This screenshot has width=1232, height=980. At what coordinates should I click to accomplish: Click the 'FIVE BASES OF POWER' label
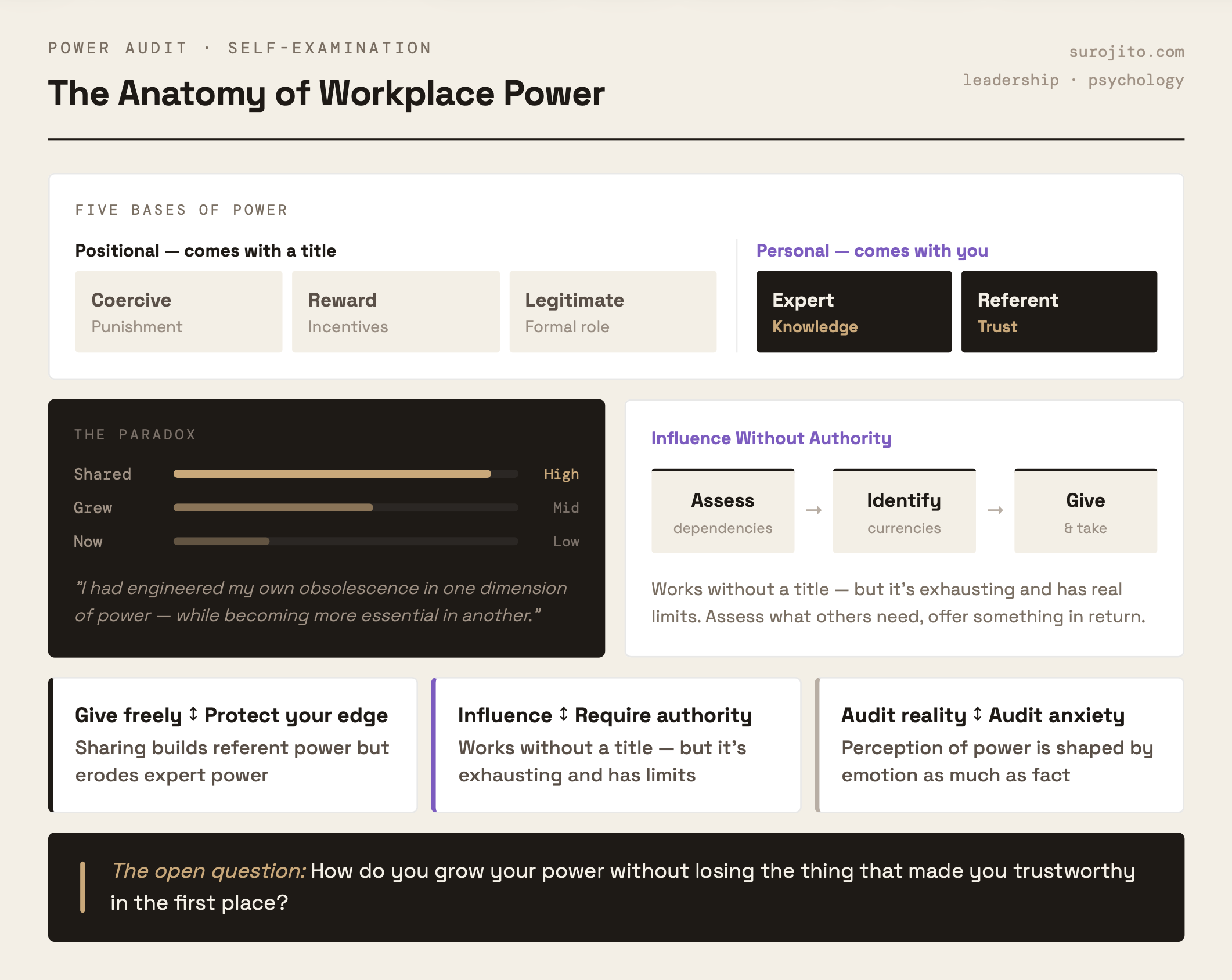(182, 210)
